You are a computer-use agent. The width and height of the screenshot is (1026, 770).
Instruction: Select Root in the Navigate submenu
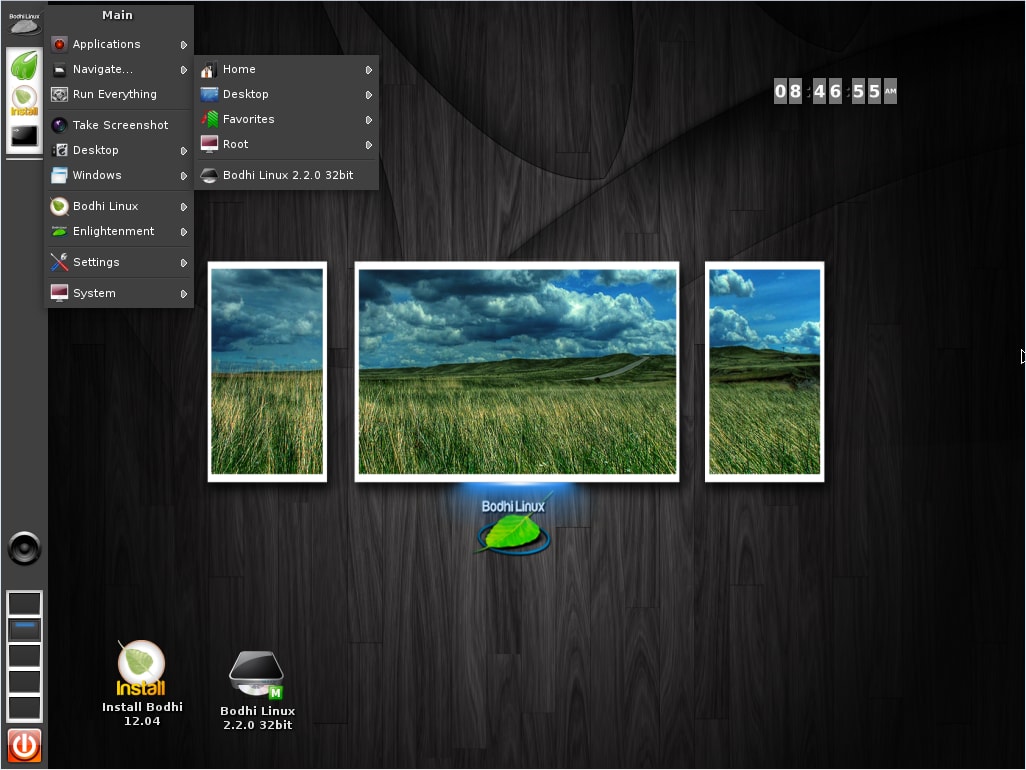(x=287, y=145)
